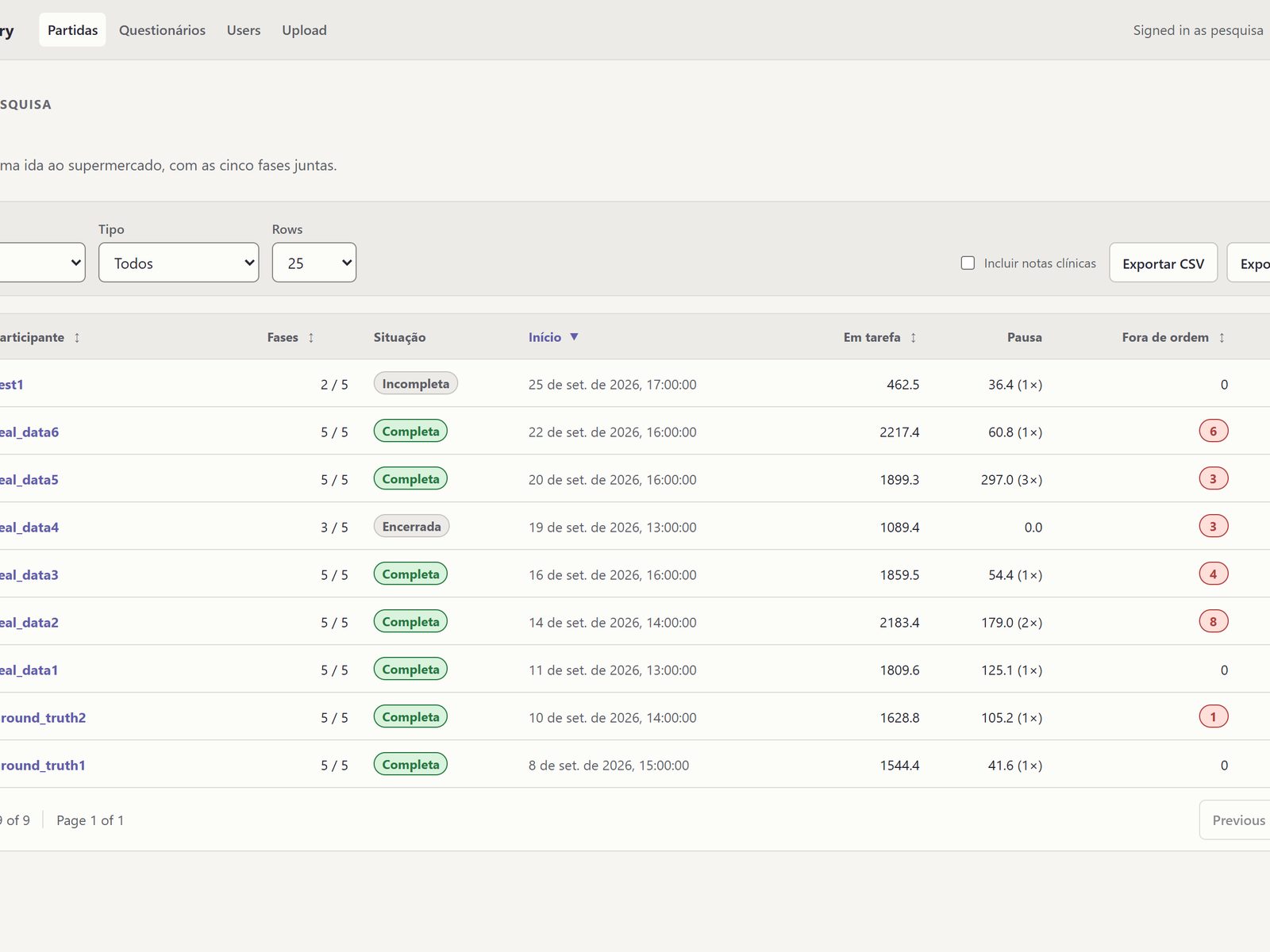The width and height of the screenshot is (1270, 952).
Task: Open participant real_data2 link
Action: [x=29, y=623]
